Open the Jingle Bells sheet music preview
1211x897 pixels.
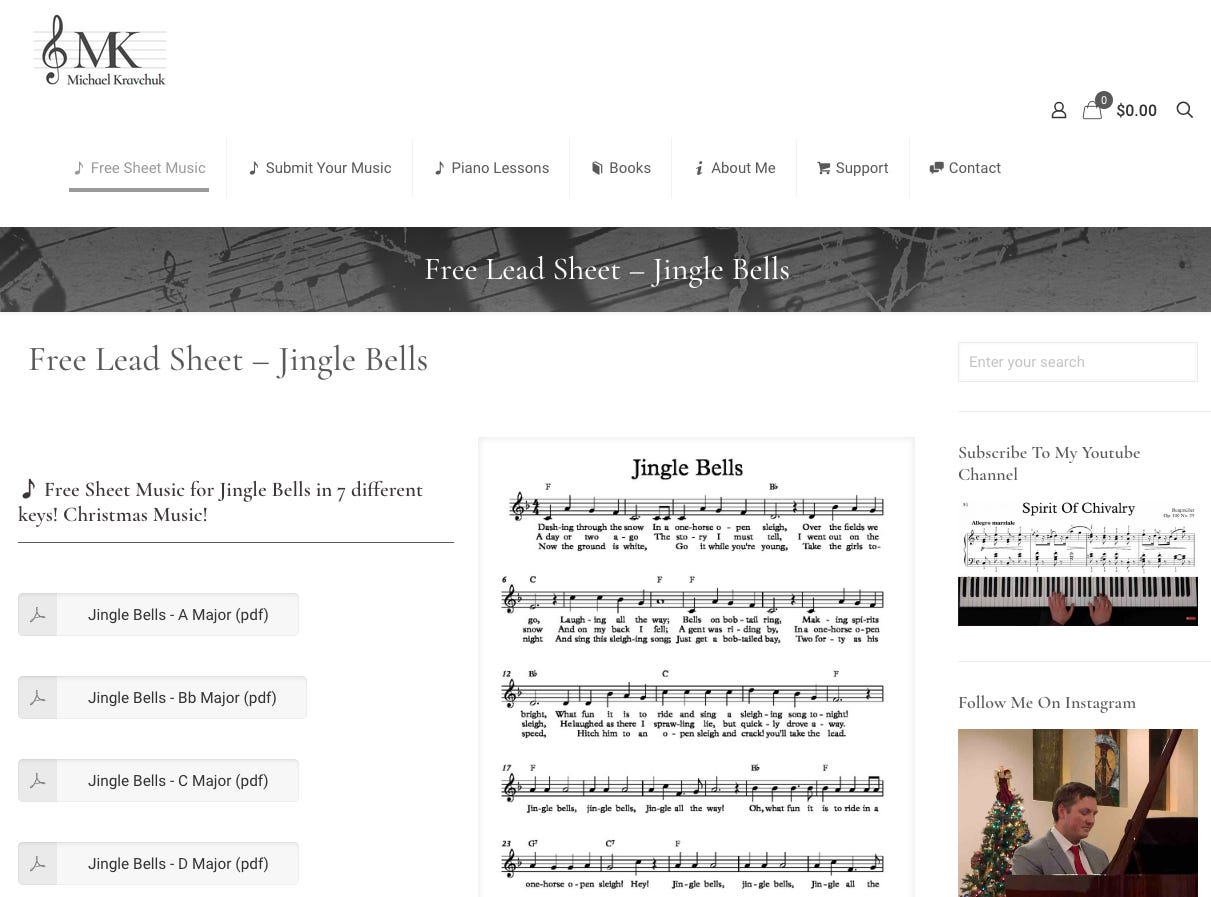696,667
